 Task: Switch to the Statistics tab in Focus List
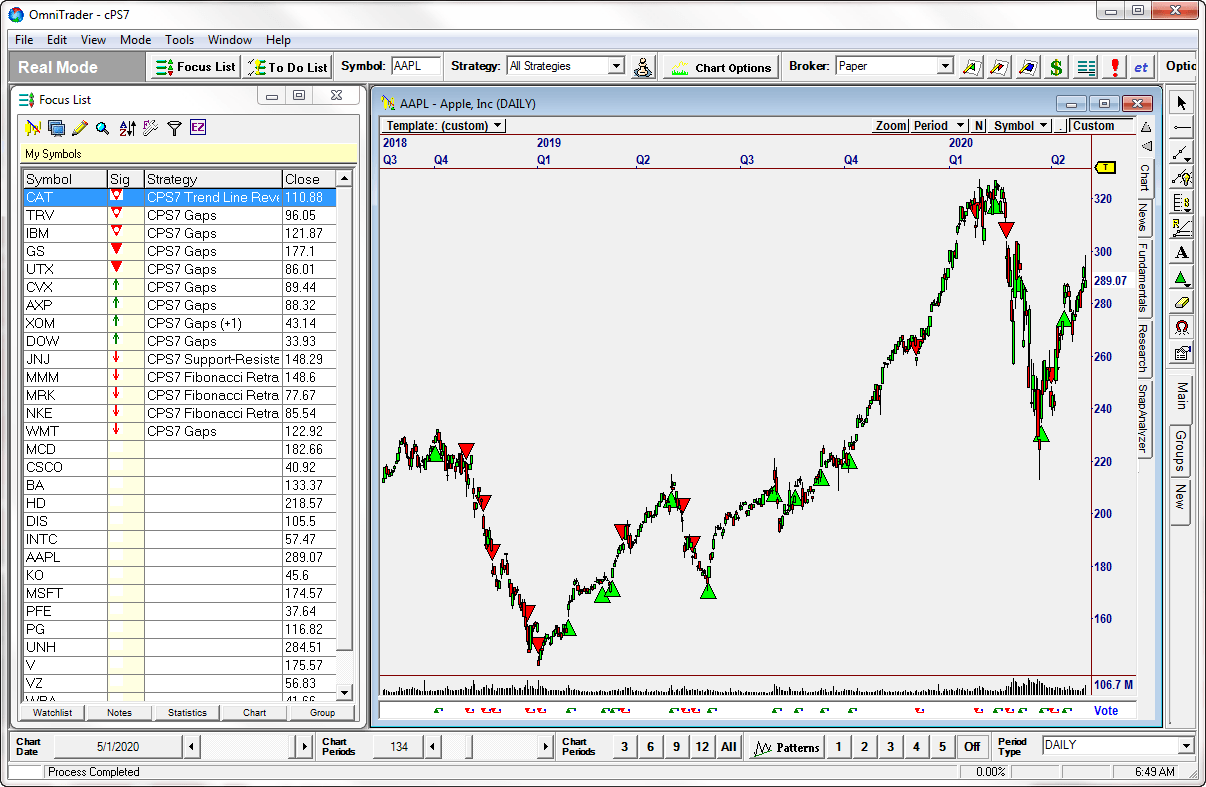pos(187,713)
